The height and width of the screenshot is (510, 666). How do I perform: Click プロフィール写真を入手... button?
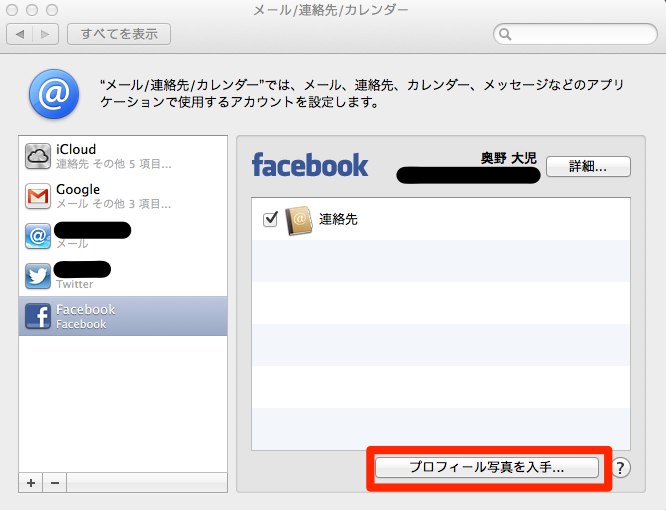(x=487, y=468)
